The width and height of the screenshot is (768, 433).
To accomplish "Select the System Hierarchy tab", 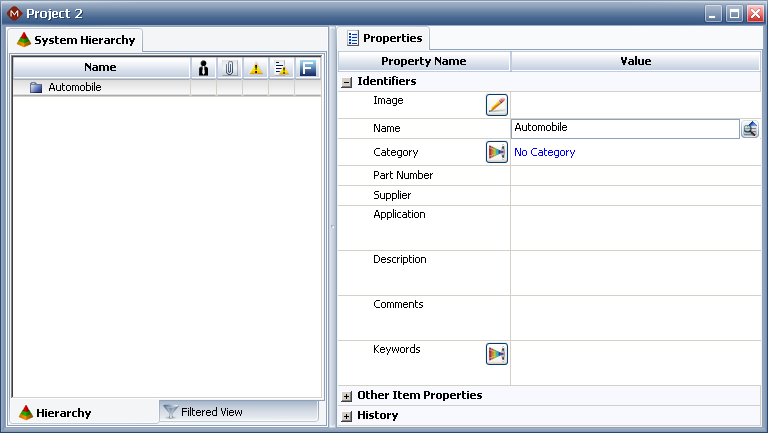I will coord(76,40).
